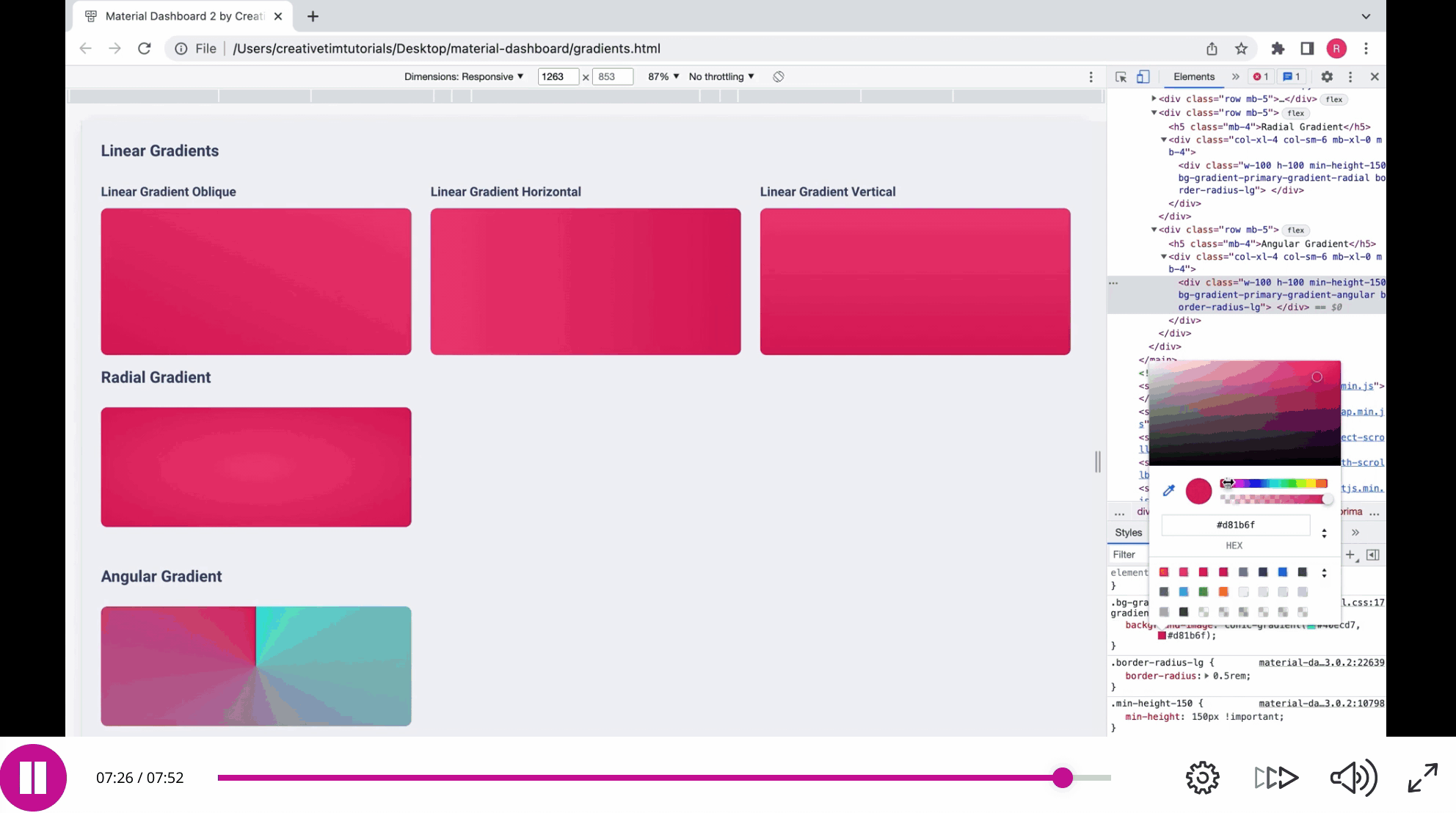Open the 87% zoom dropdown
The width and height of the screenshot is (1456, 813).
coord(663,76)
